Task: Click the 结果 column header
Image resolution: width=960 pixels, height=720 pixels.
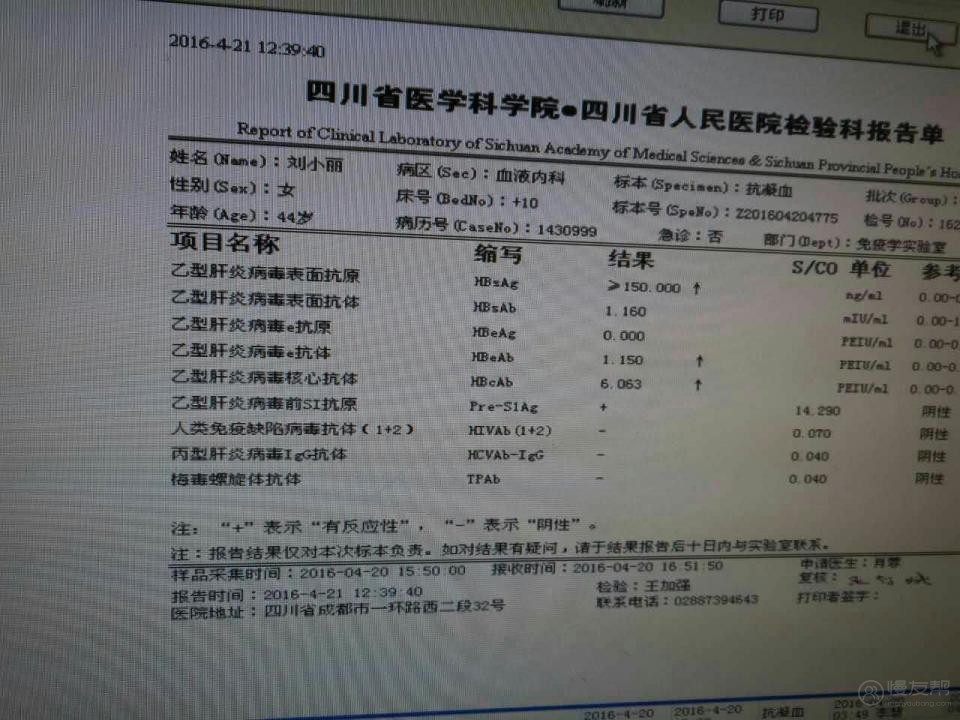Action: (x=631, y=260)
